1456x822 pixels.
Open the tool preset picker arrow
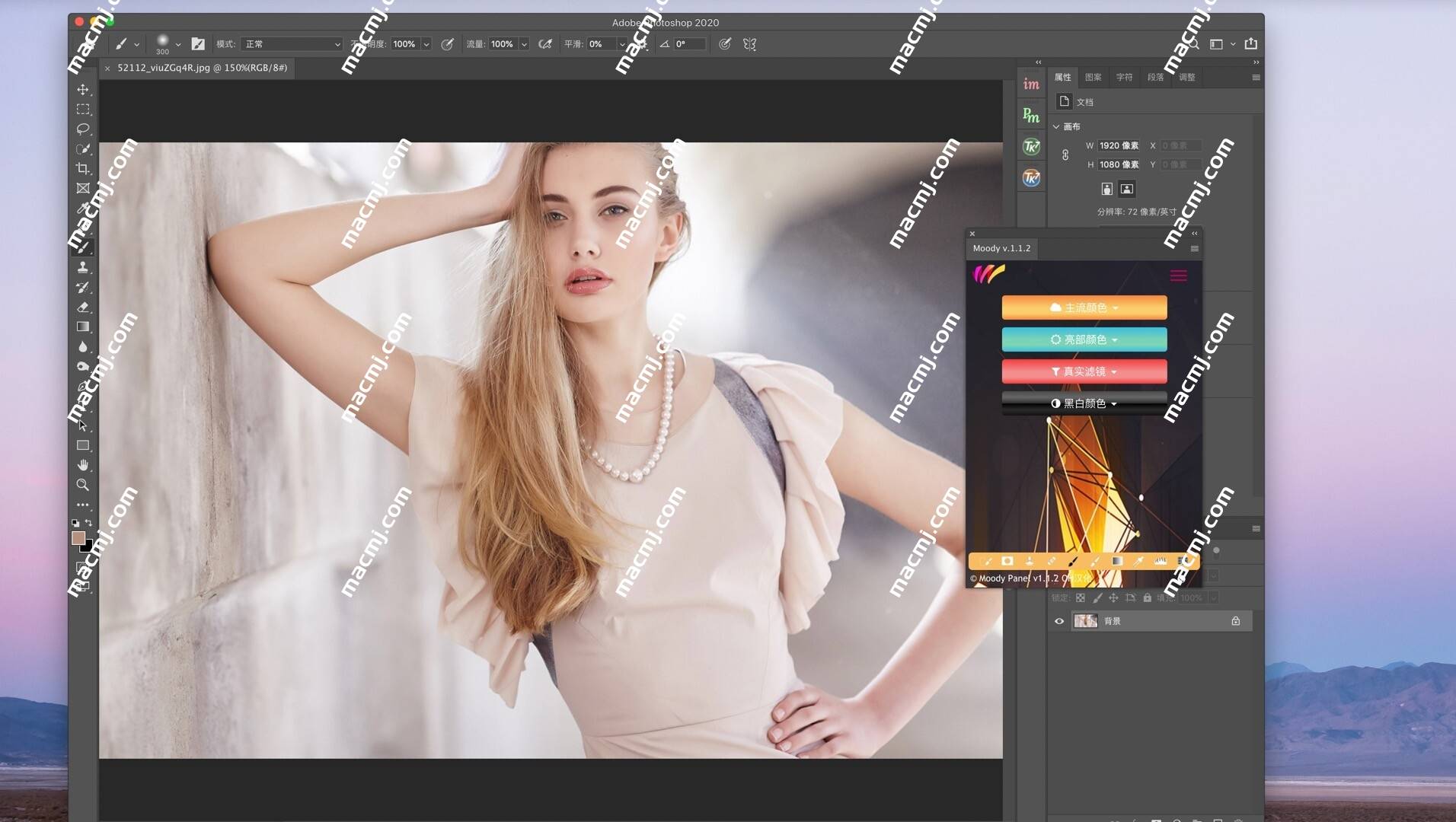[x=137, y=44]
